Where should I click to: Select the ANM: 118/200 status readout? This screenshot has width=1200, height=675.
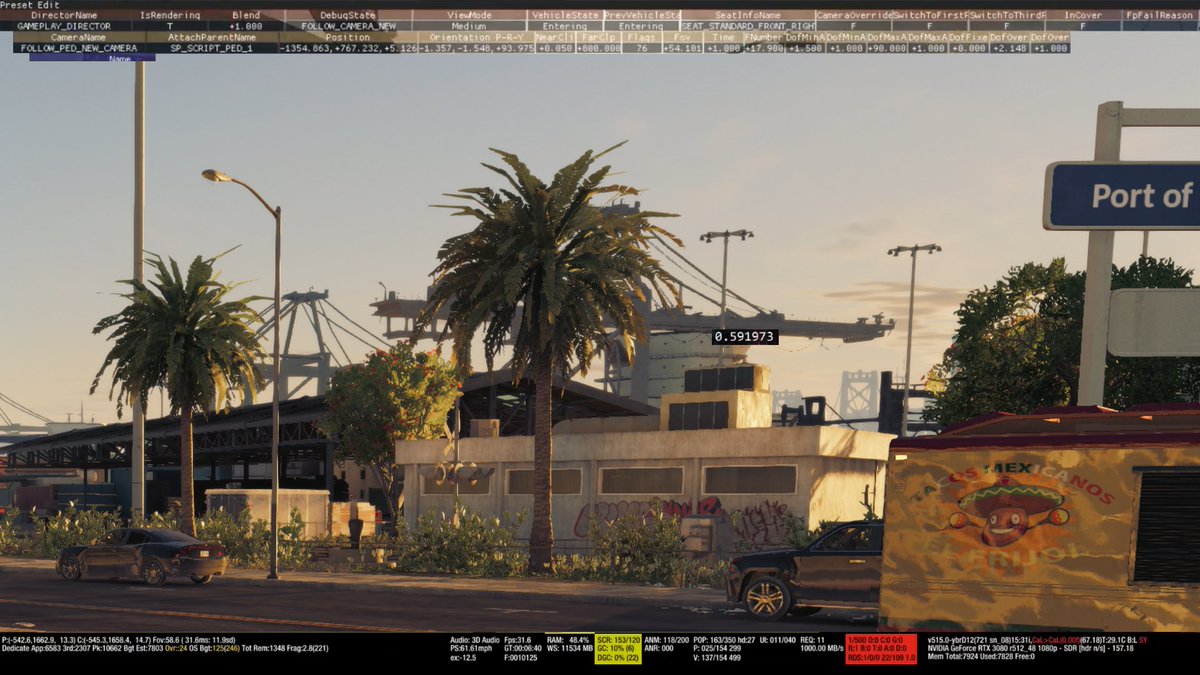(x=668, y=638)
